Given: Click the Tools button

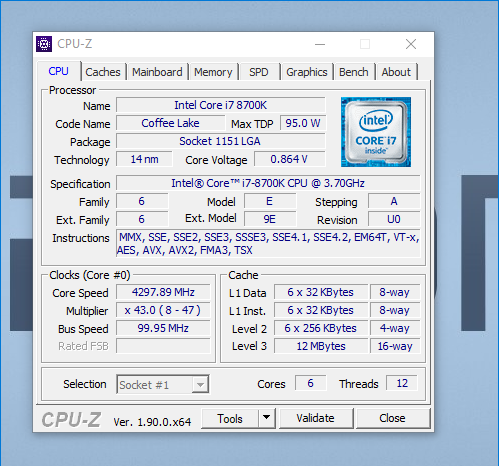Looking at the screenshot, I should click(230, 419).
